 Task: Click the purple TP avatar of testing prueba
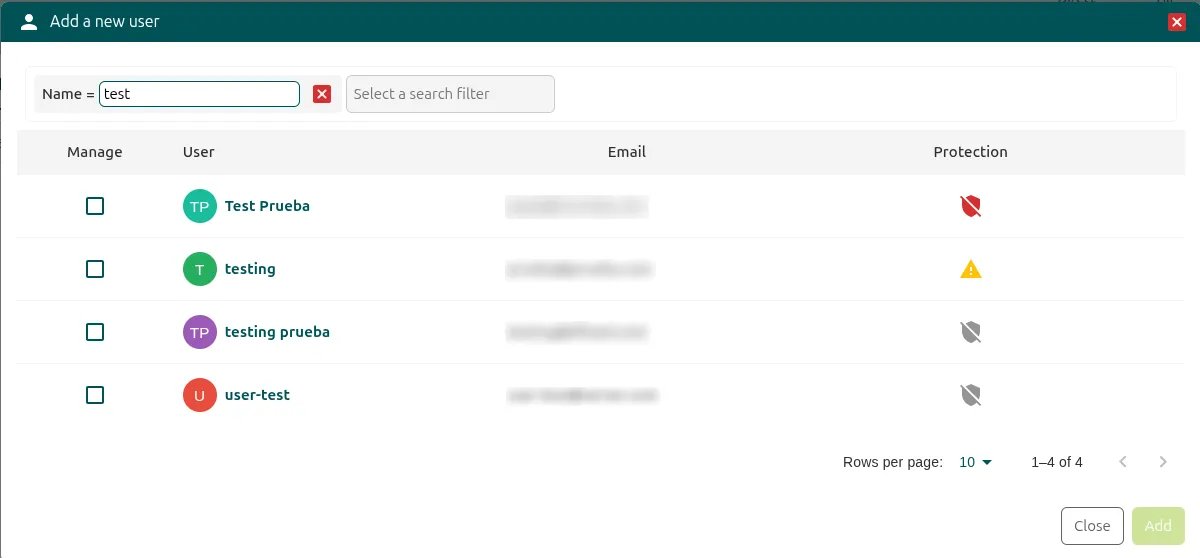(200, 332)
